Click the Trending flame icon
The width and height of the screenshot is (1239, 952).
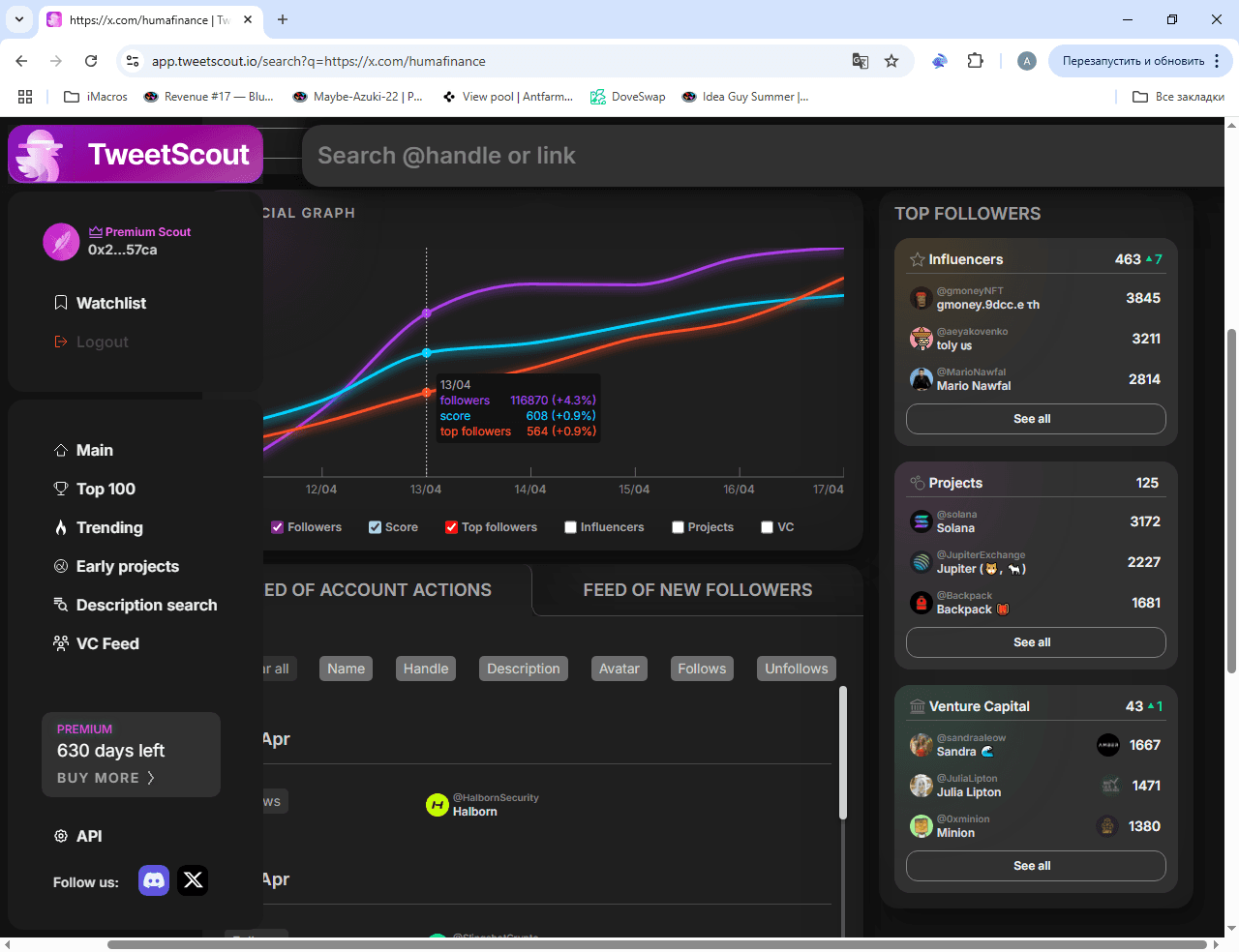click(61, 527)
